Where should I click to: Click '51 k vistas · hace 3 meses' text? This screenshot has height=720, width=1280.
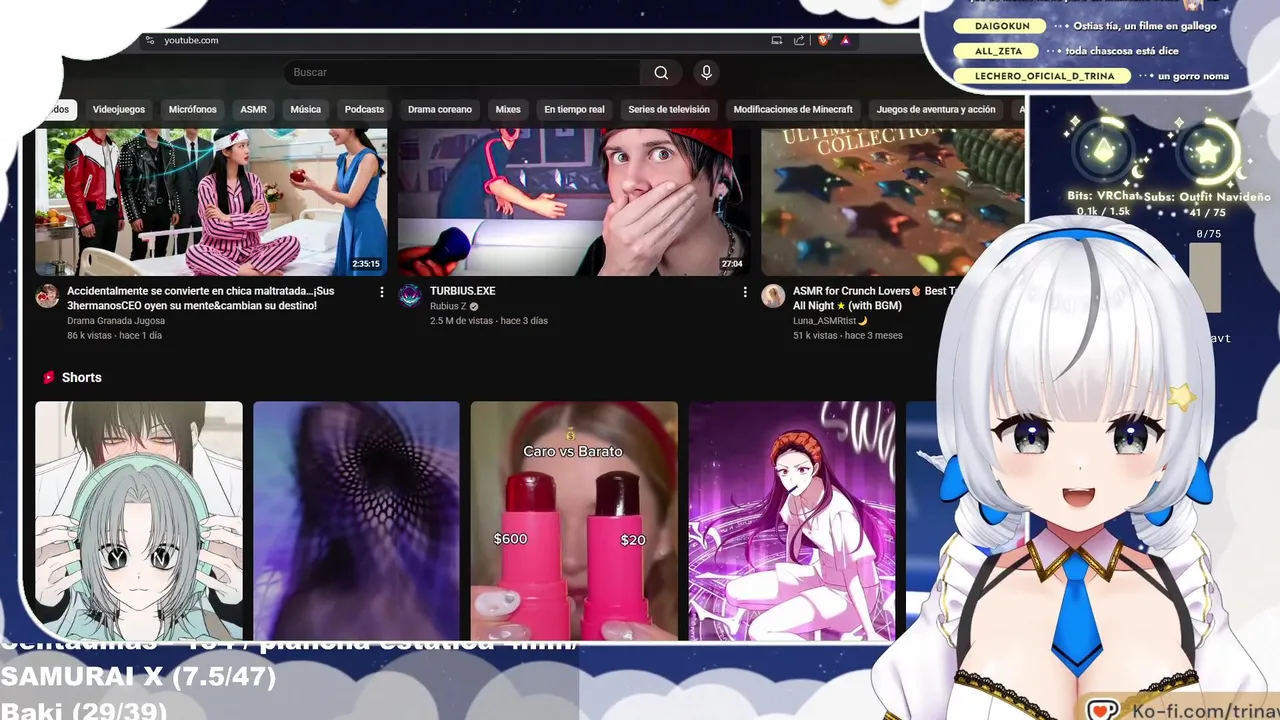point(848,336)
